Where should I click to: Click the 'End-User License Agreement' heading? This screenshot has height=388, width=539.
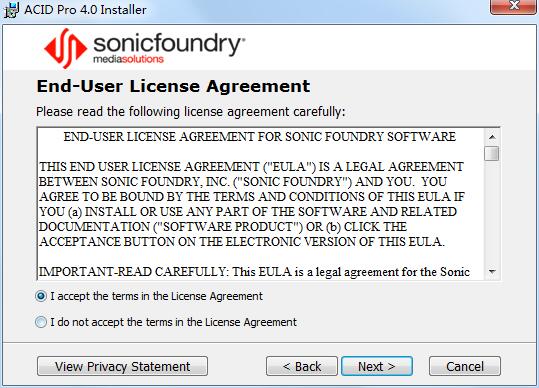[x=173, y=86]
